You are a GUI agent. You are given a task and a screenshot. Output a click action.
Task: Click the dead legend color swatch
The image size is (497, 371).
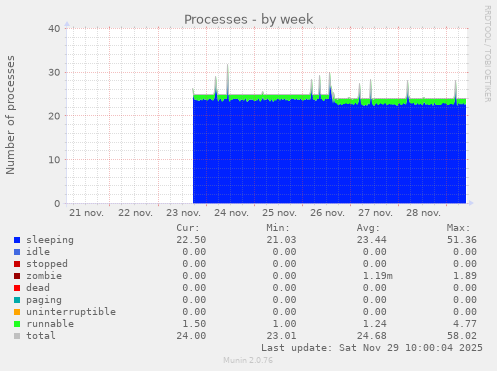click(x=17, y=288)
